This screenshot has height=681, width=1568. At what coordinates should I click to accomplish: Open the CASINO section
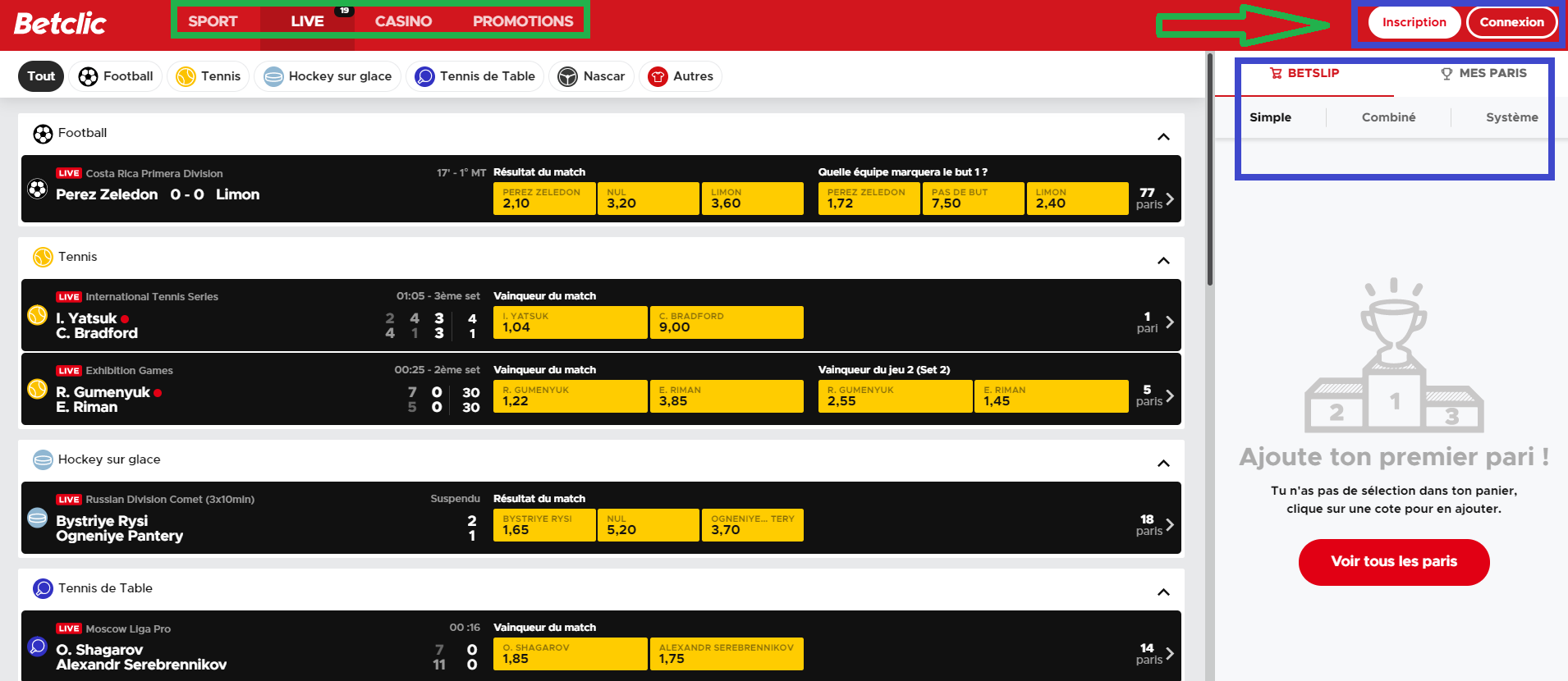coord(403,21)
